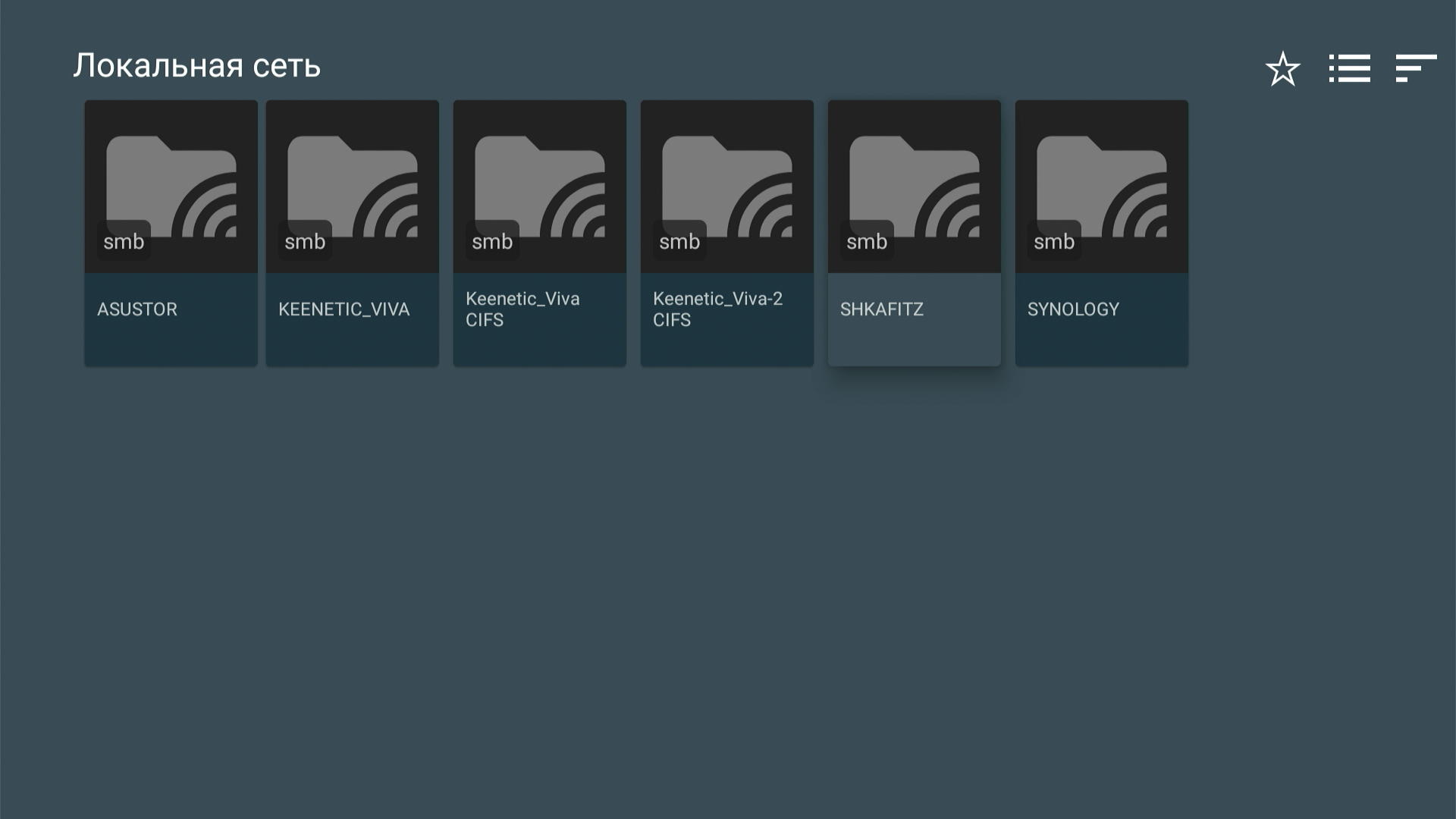Viewport: 1456px width, 819px height.
Task: Click the Keenetic_Viva-2 CIFS title text
Action: click(717, 309)
